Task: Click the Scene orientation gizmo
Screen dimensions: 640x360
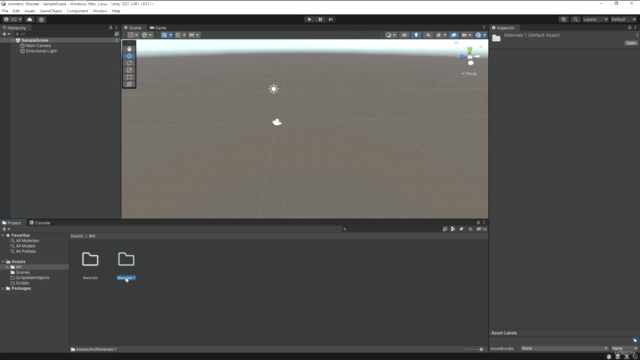Action: [469, 57]
